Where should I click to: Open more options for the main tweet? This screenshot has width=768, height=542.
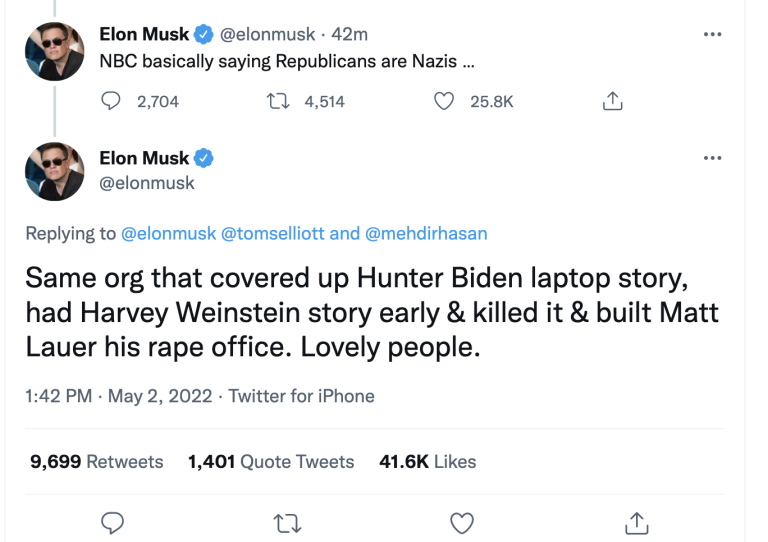(x=712, y=158)
